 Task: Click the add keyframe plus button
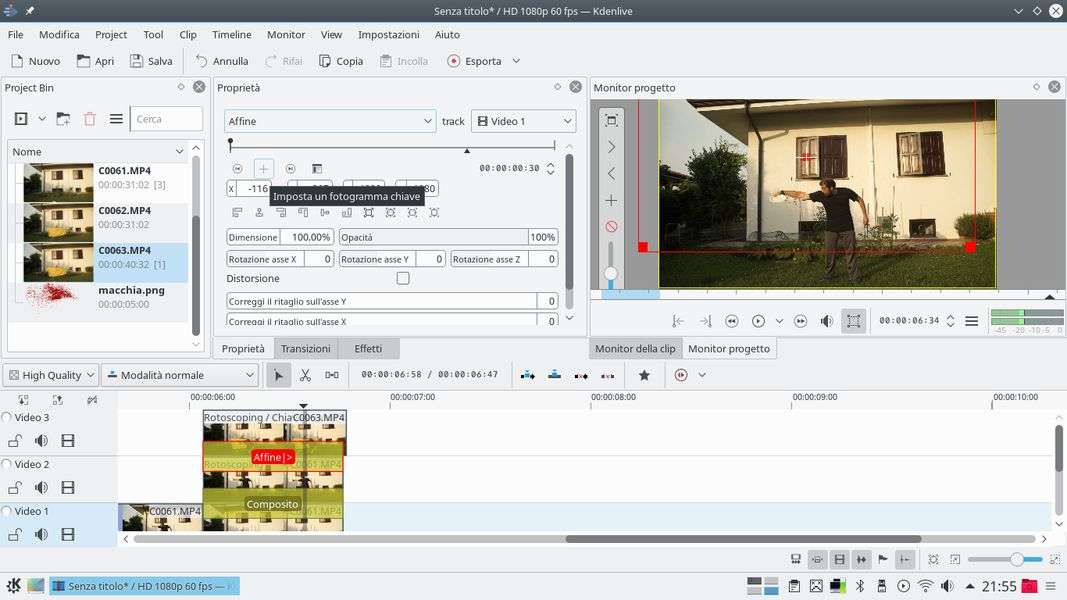click(x=264, y=169)
